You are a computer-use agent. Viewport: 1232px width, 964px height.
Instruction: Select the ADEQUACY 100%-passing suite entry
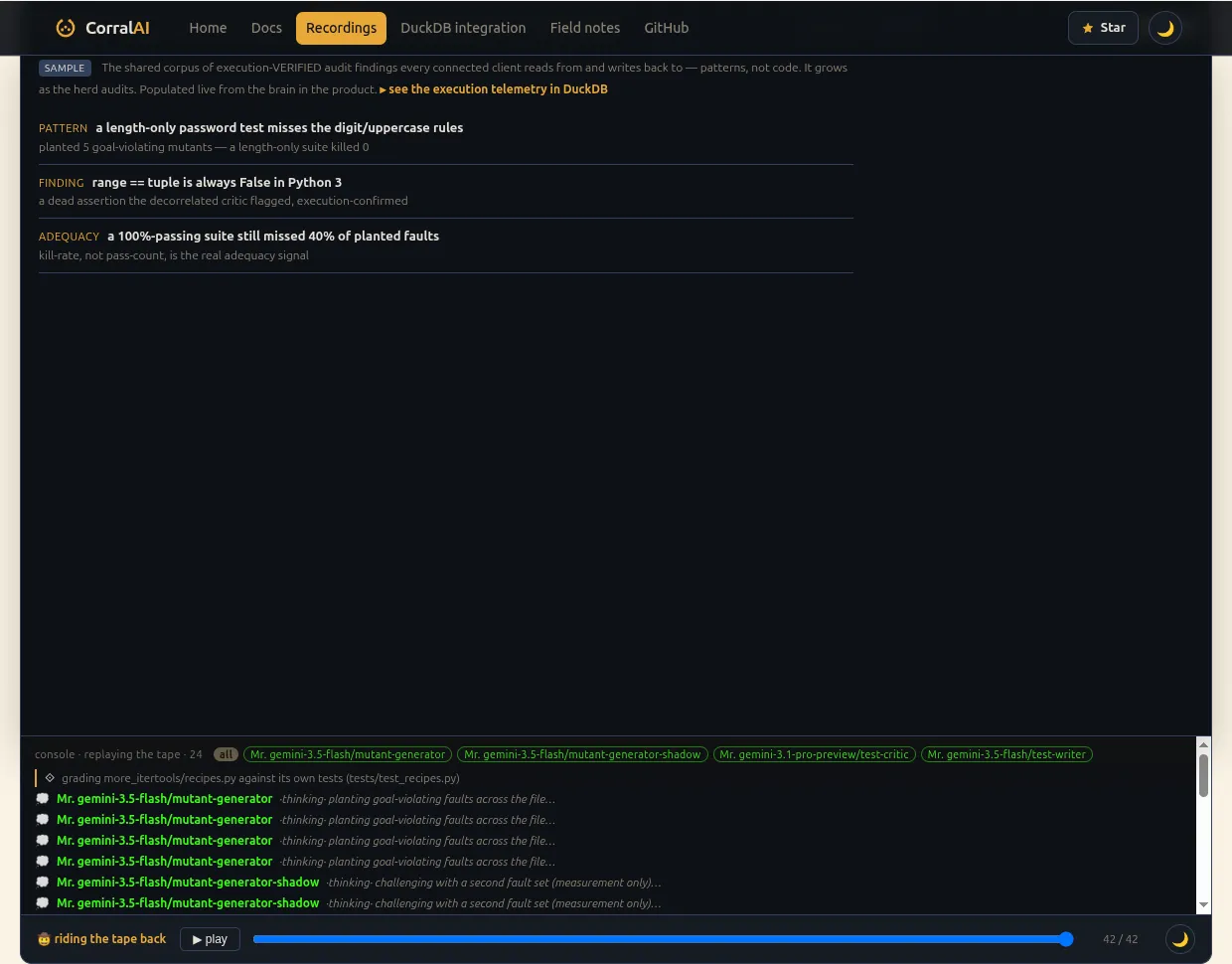click(446, 245)
